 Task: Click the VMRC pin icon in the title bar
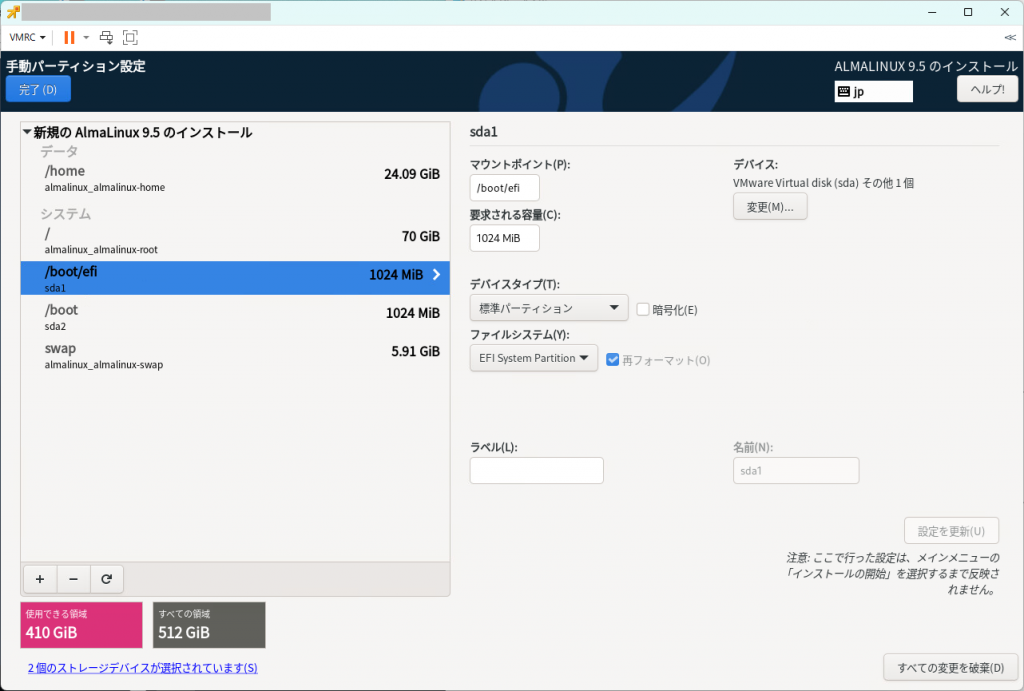(12, 12)
